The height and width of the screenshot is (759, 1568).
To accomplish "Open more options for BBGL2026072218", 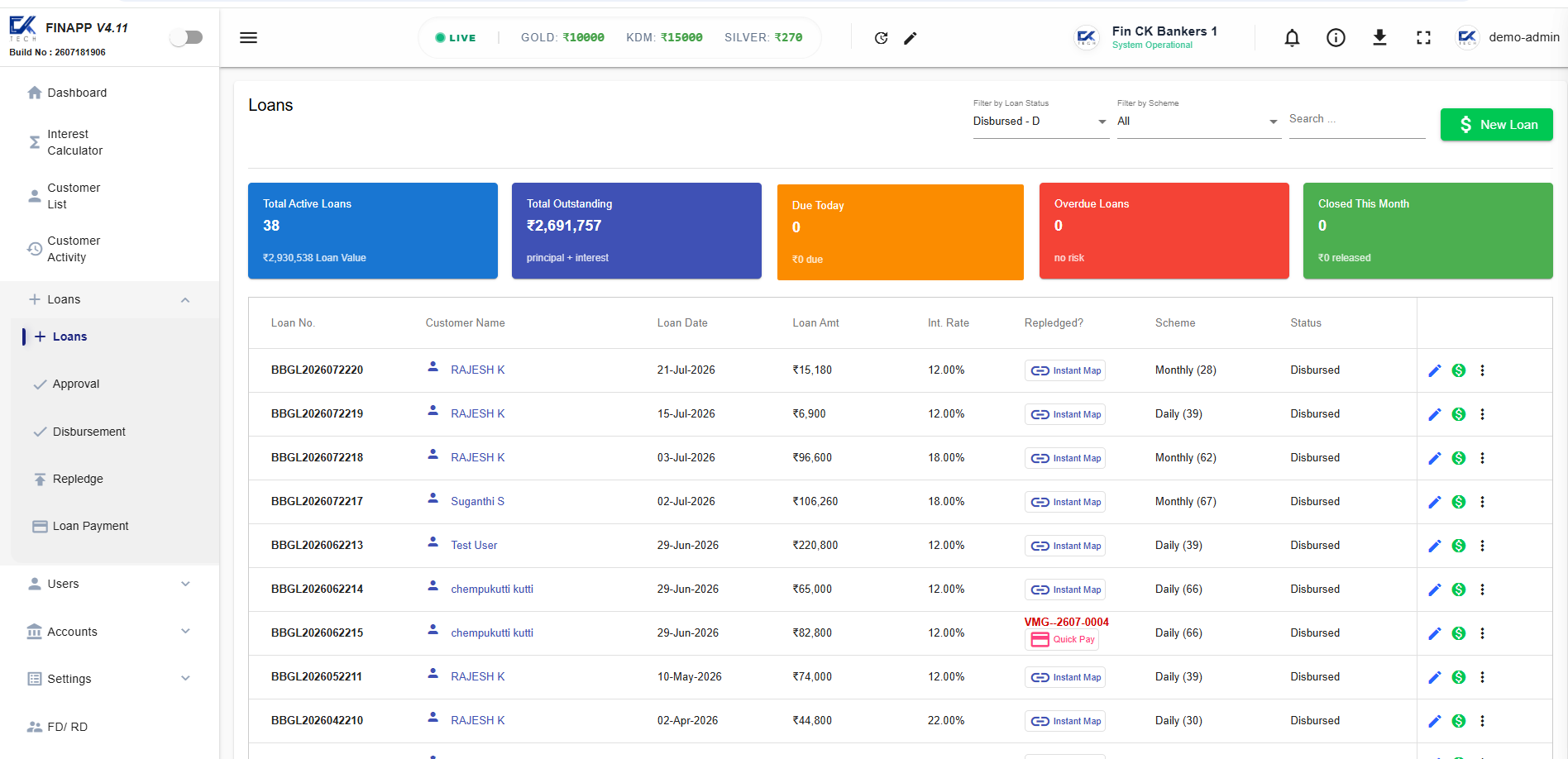I will tap(1482, 458).
